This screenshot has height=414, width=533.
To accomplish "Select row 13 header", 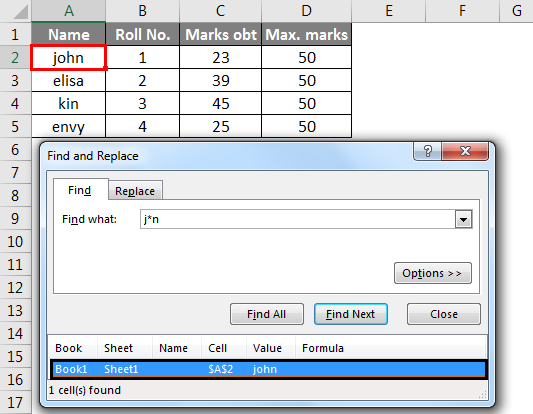I will tap(15, 311).
